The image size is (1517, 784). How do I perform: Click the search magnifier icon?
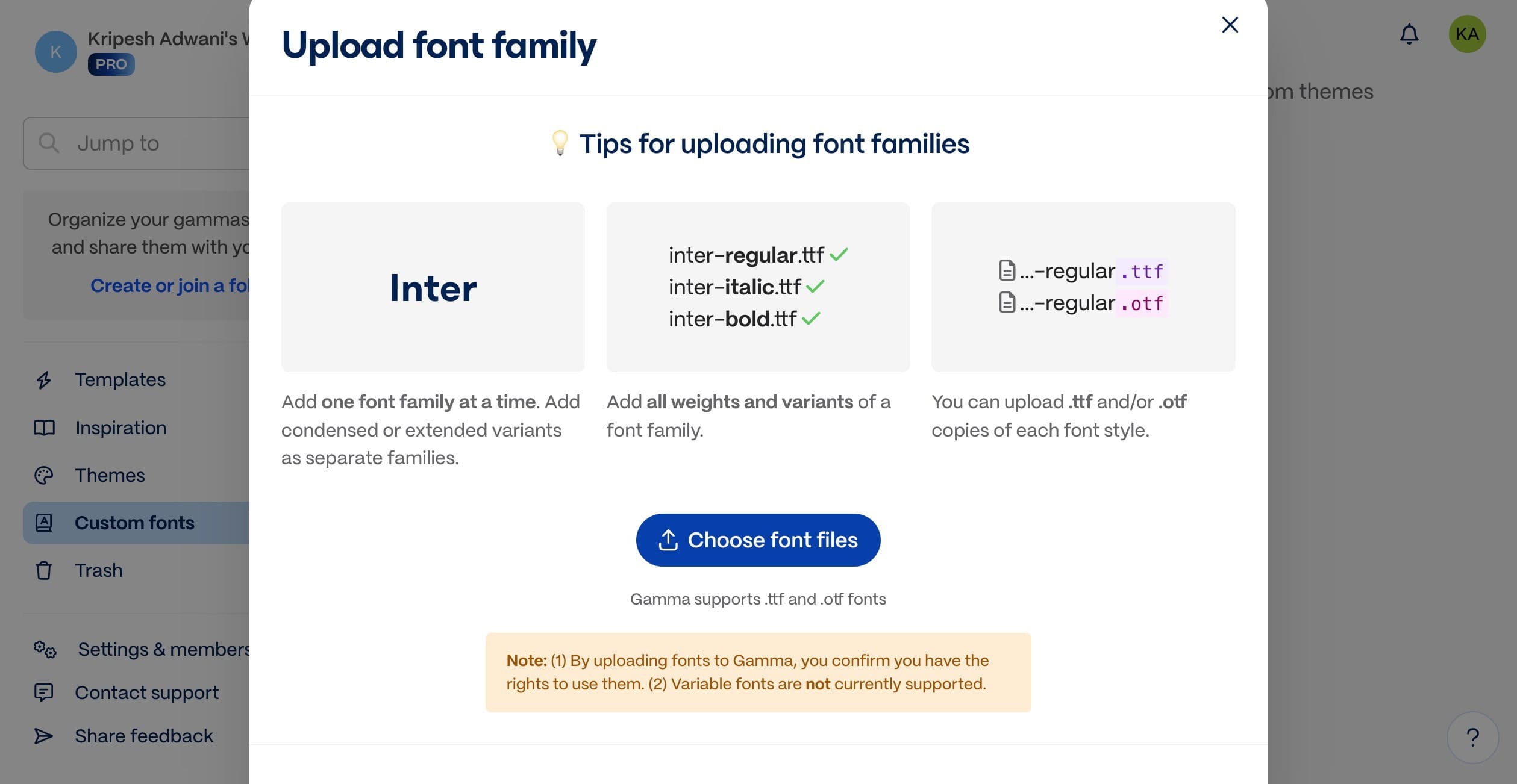[49, 143]
